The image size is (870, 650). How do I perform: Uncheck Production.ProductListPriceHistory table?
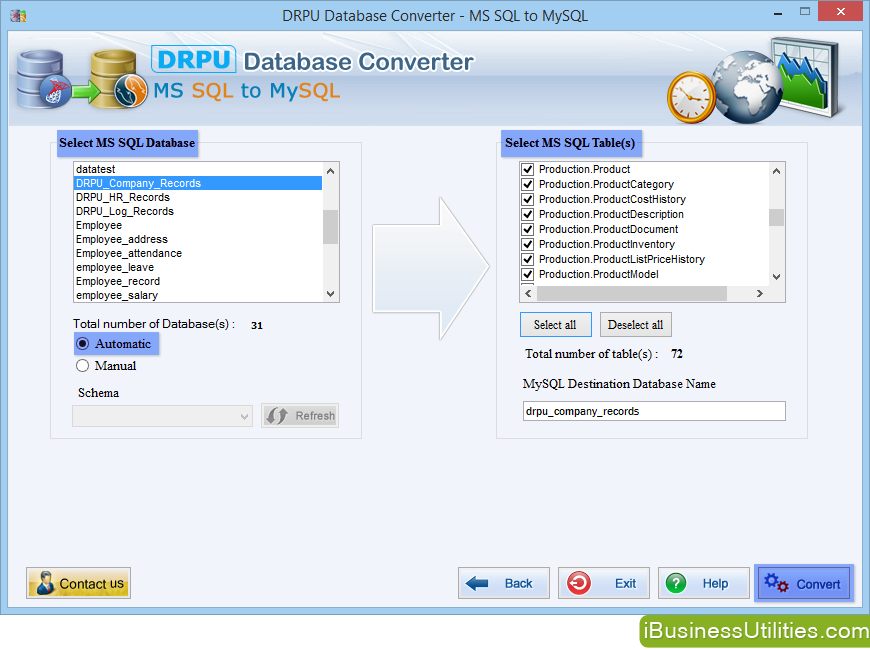coord(528,259)
